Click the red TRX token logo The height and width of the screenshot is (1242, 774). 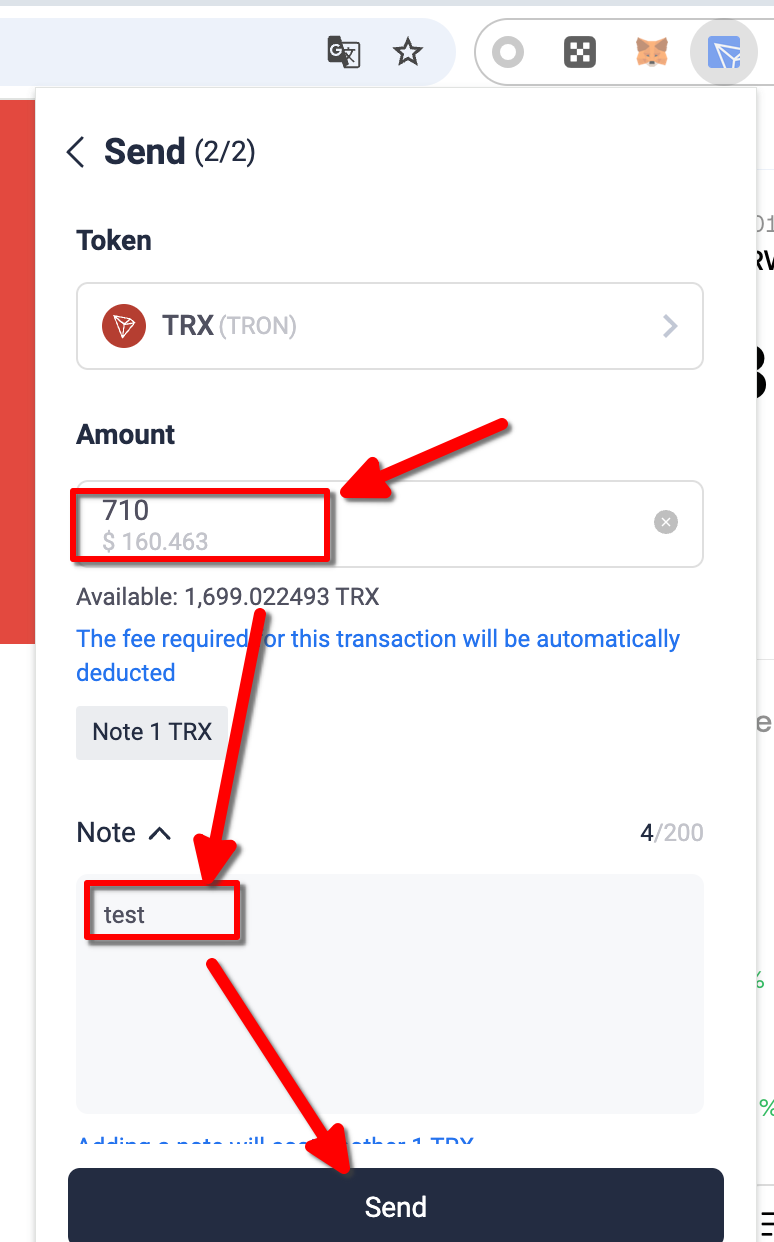(x=124, y=326)
